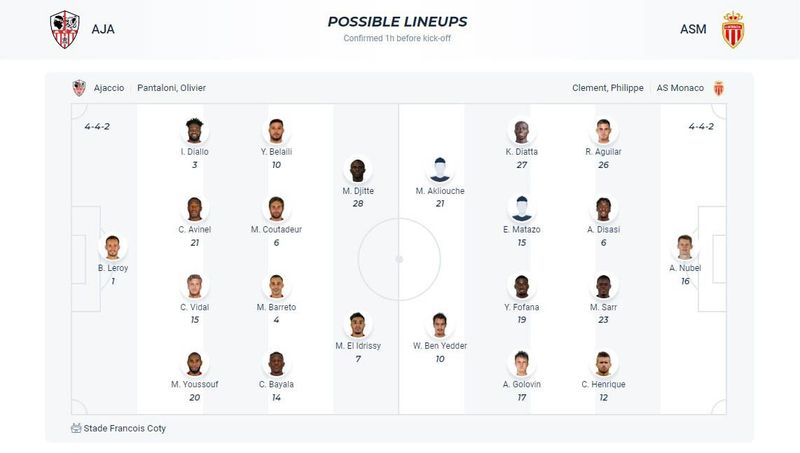
Task: Click Stade Francois Coty venue text
Action: [125, 428]
